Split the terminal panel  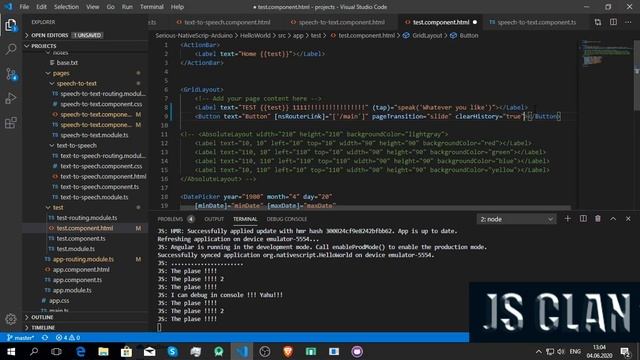click(x=583, y=219)
